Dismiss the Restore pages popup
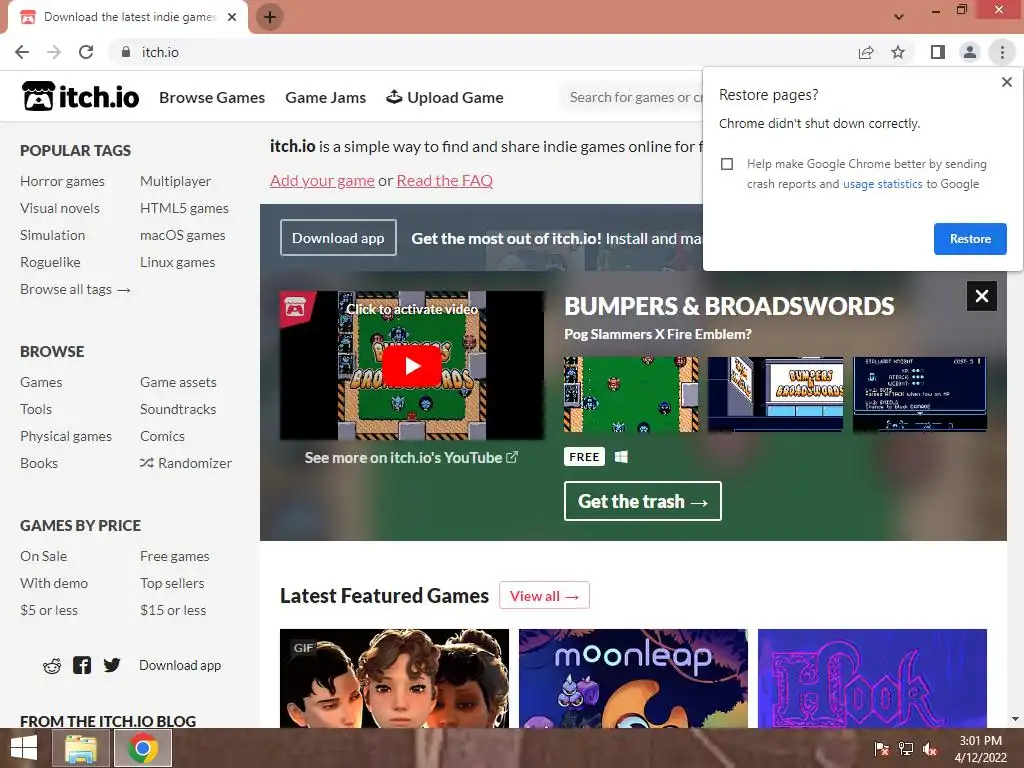Screen dimensions: 1024x768 pyautogui.click(x=1006, y=82)
